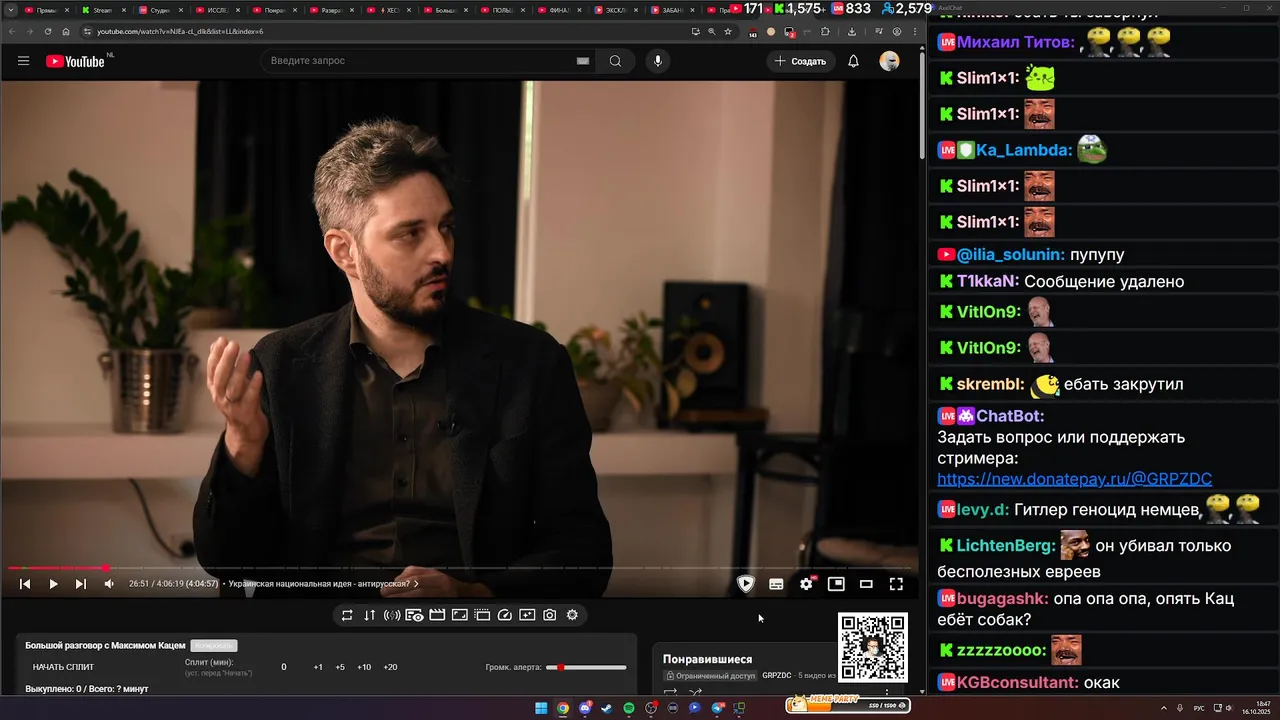Open GRPZDC channel link in playlist panel
Image resolution: width=1280 pixels, height=720 pixels.
tap(776, 676)
